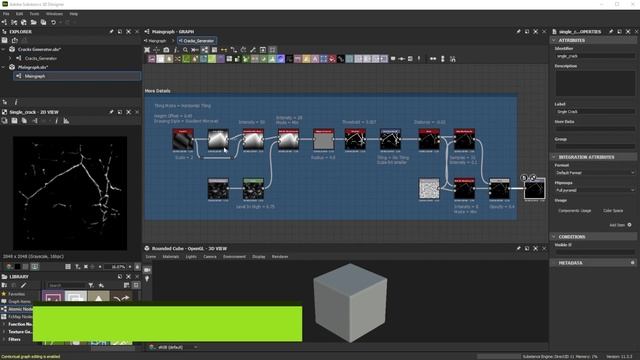Click the Library search field
The image size is (640, 360).
click(x=66, y=285)
